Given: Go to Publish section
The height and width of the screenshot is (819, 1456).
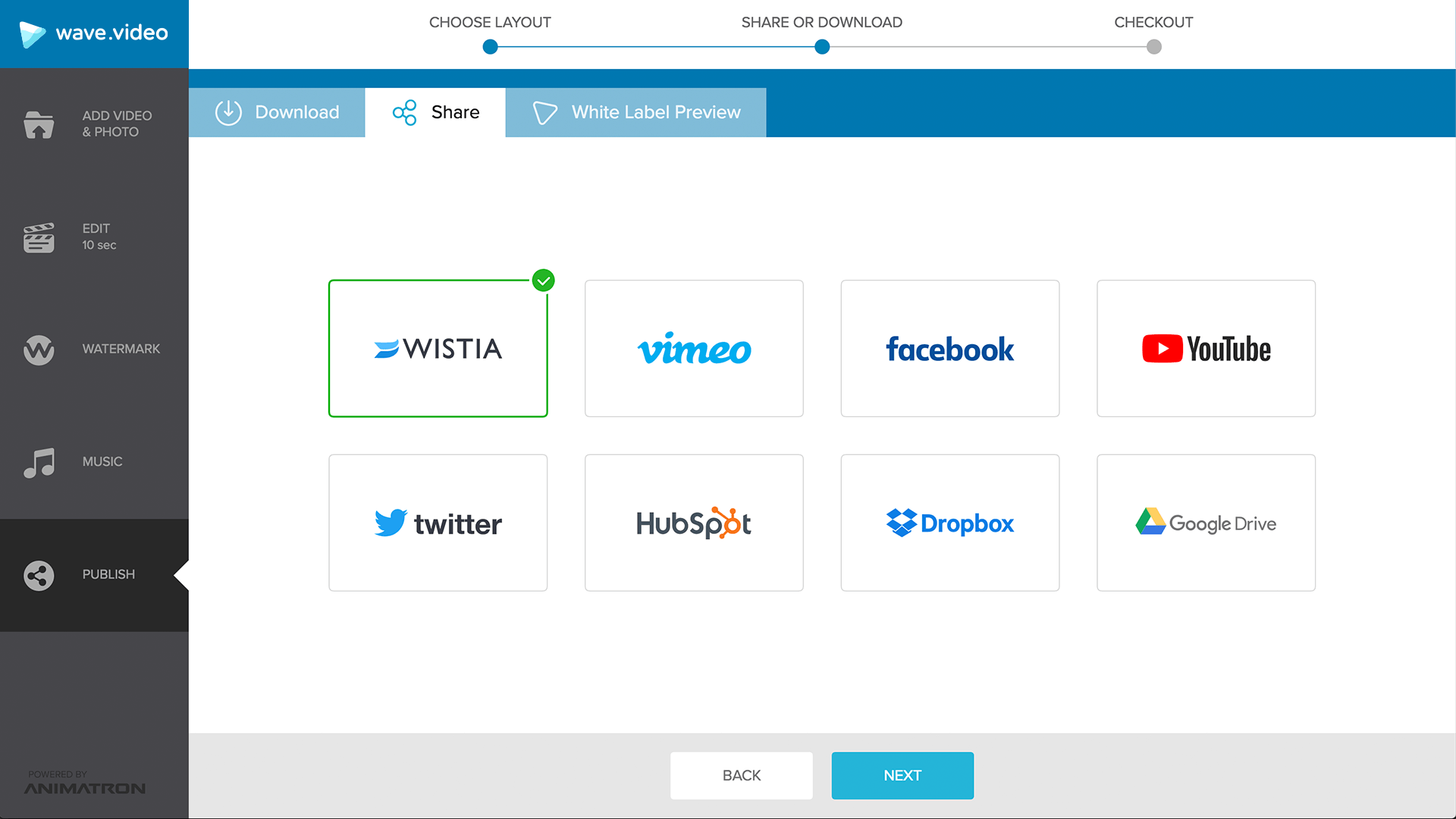Looking at the screenshot, I should click(94, 576).
